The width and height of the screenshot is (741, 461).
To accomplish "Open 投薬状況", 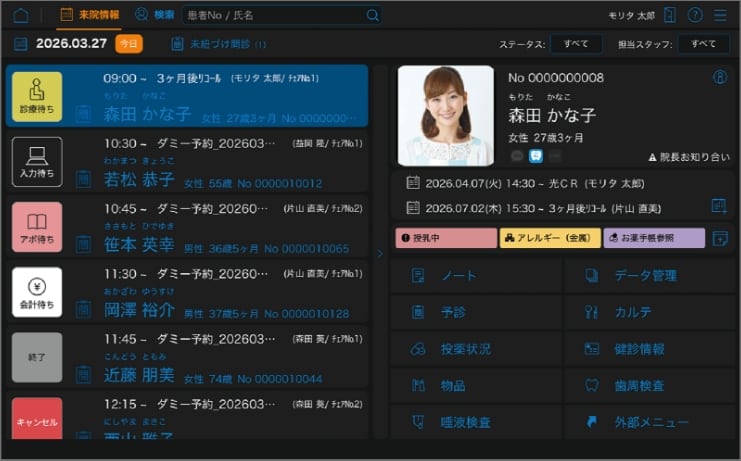I will pyautogui.click(x=476, y=349).
